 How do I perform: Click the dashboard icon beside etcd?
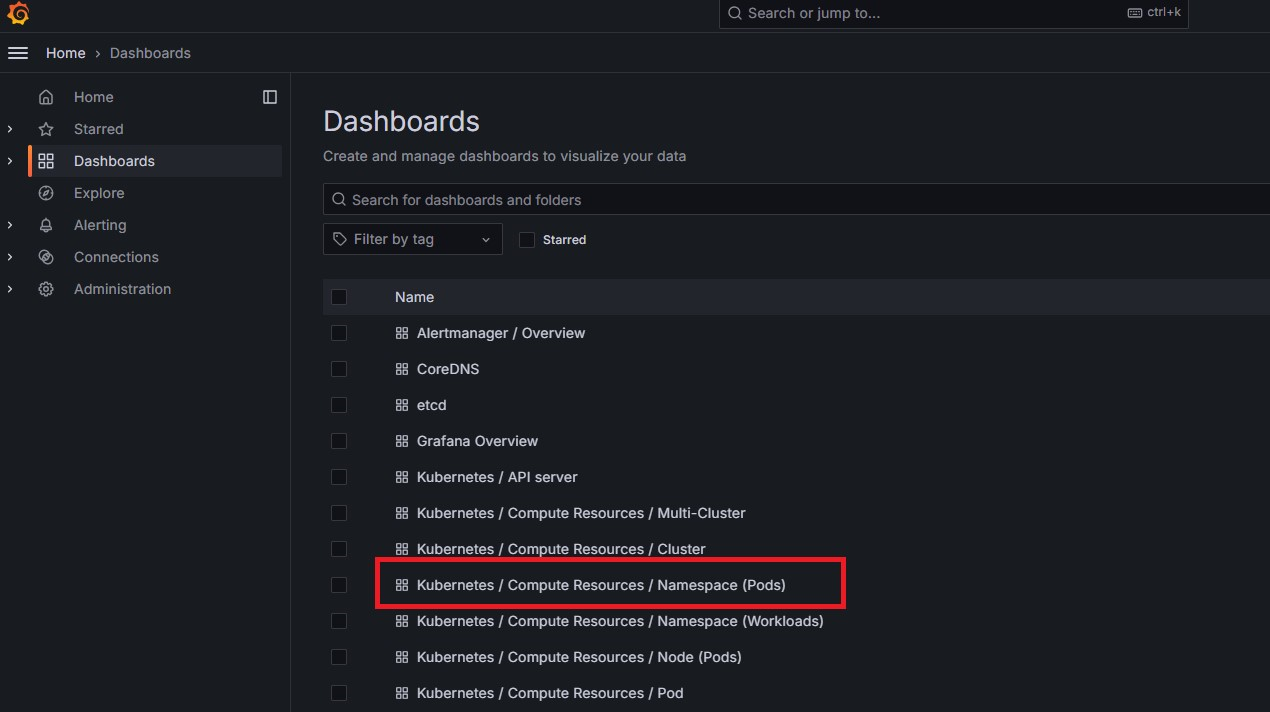[x=402, y=405]
